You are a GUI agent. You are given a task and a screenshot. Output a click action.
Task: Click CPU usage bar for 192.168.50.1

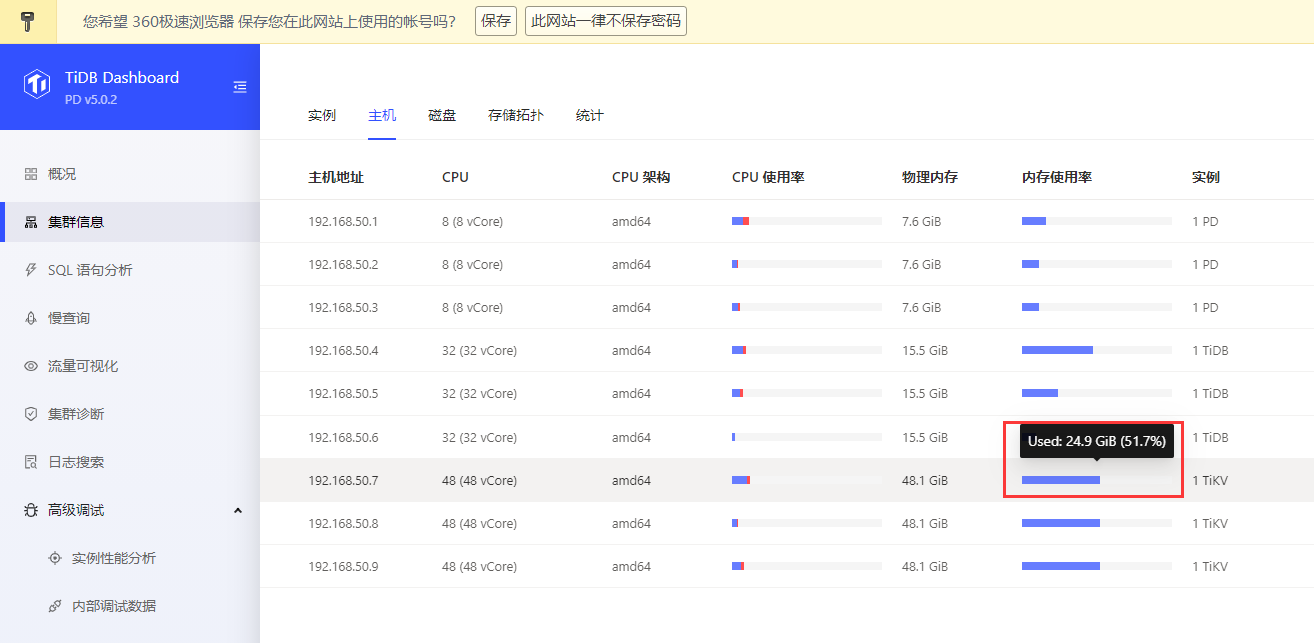[x=806, y=221]
